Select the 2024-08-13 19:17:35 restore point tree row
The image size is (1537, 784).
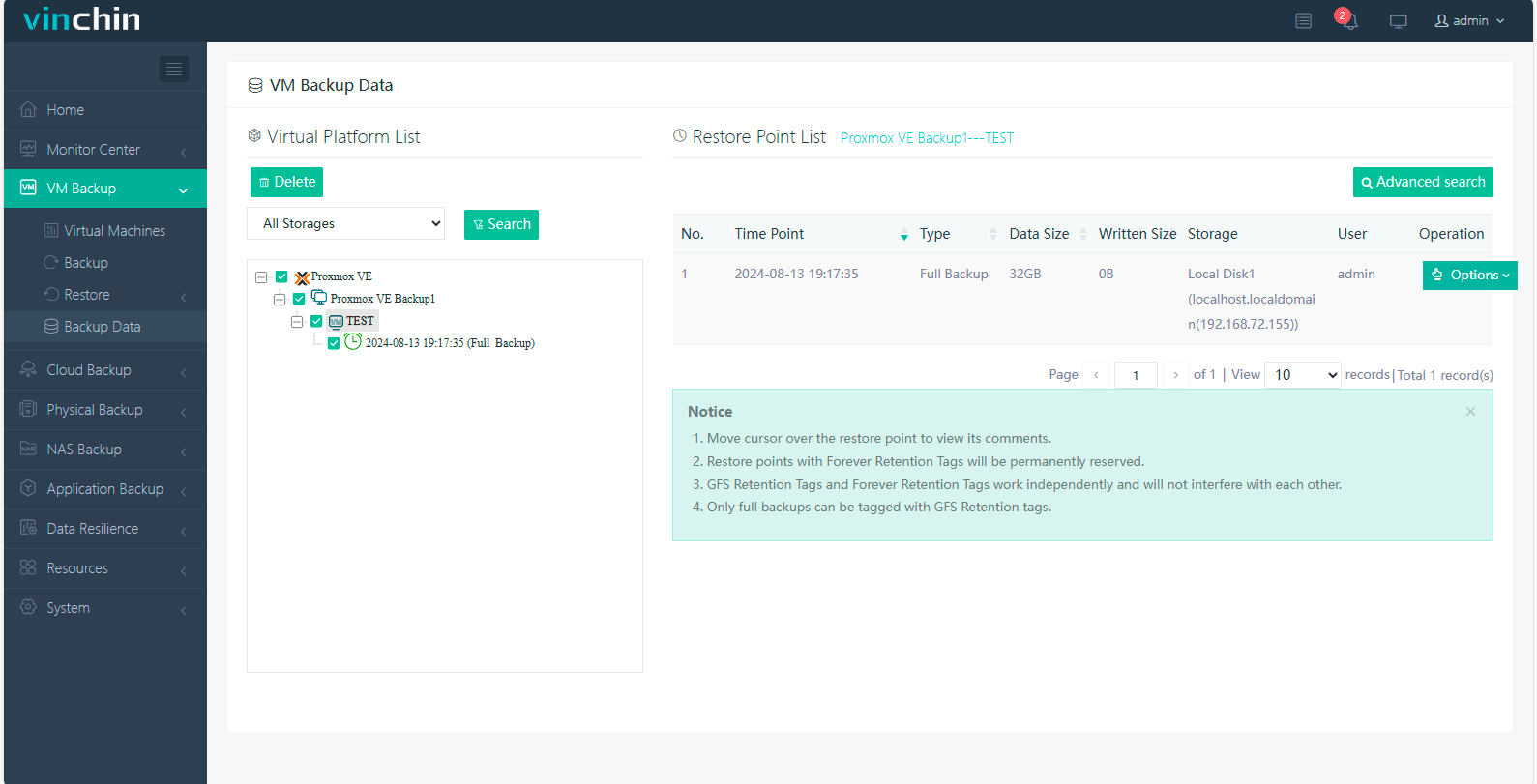(x=450, y=343)
